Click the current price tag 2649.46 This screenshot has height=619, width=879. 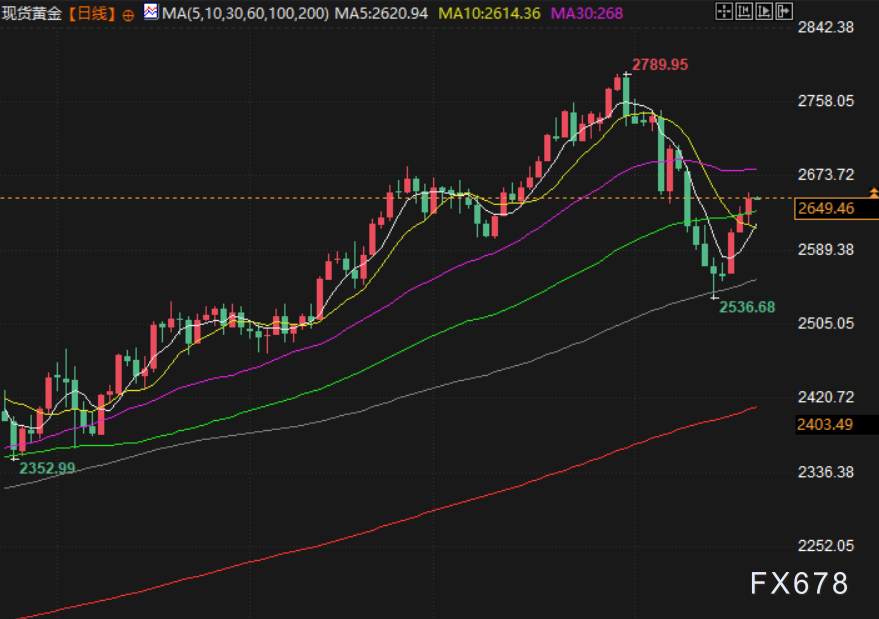click(x=826, y=208)
